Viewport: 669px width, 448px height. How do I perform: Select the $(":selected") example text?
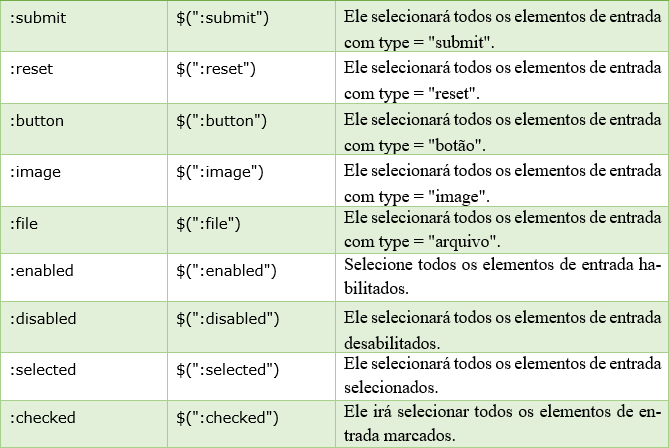(x=228, y=369)
